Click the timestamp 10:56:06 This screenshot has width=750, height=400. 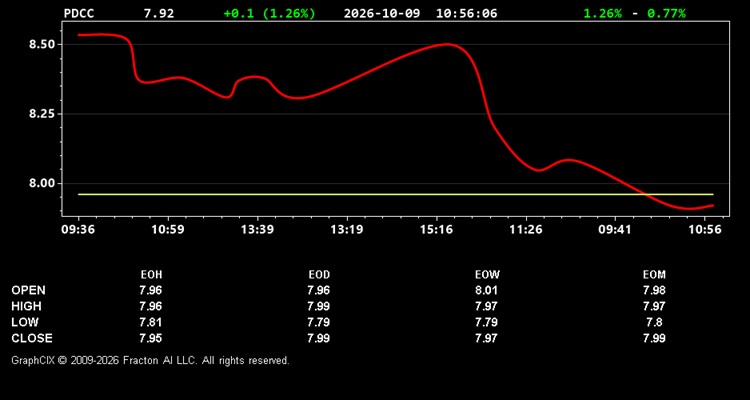466,13
